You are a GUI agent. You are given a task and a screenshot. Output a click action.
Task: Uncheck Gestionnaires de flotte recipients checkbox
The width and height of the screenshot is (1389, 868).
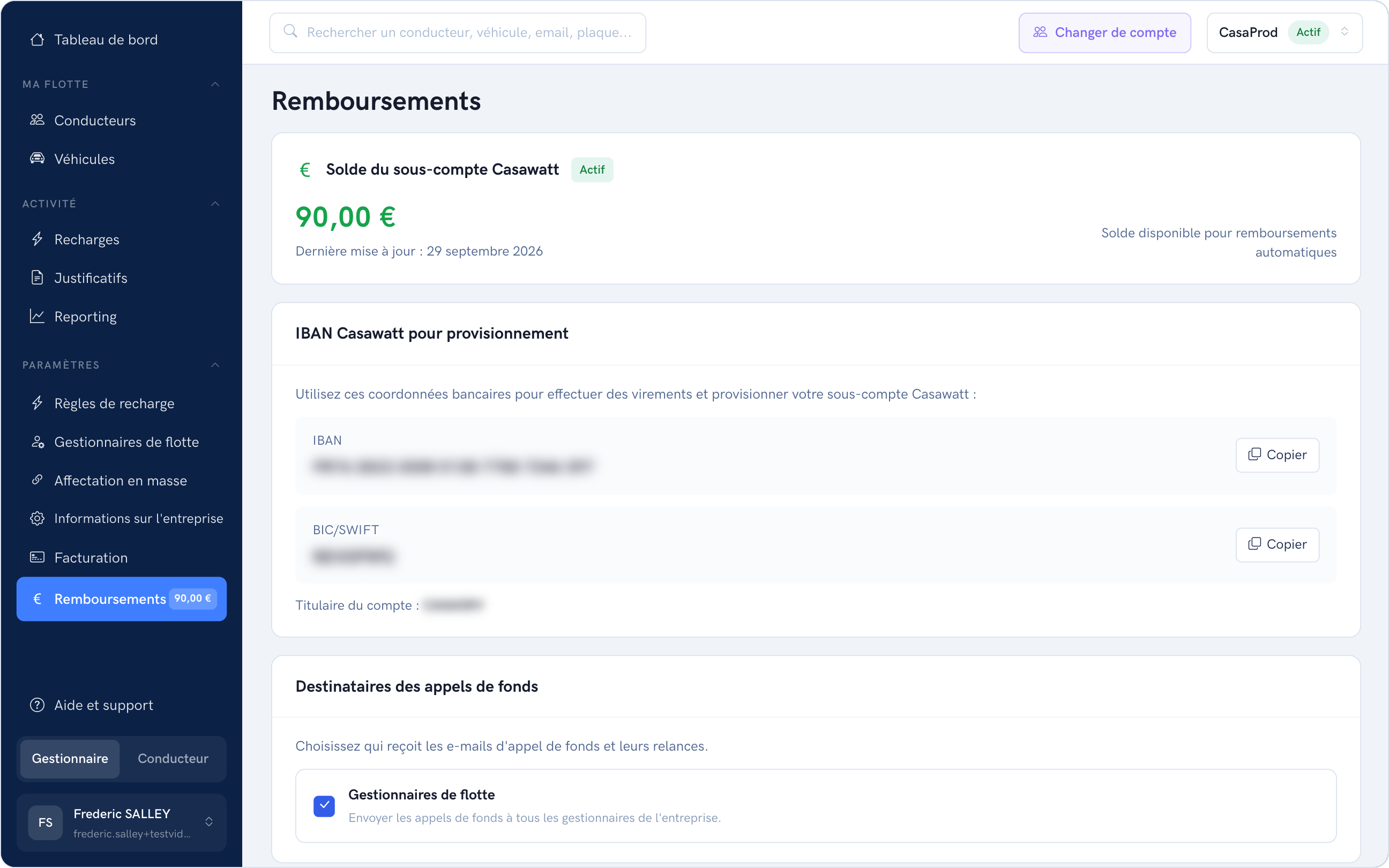[324, 805]
